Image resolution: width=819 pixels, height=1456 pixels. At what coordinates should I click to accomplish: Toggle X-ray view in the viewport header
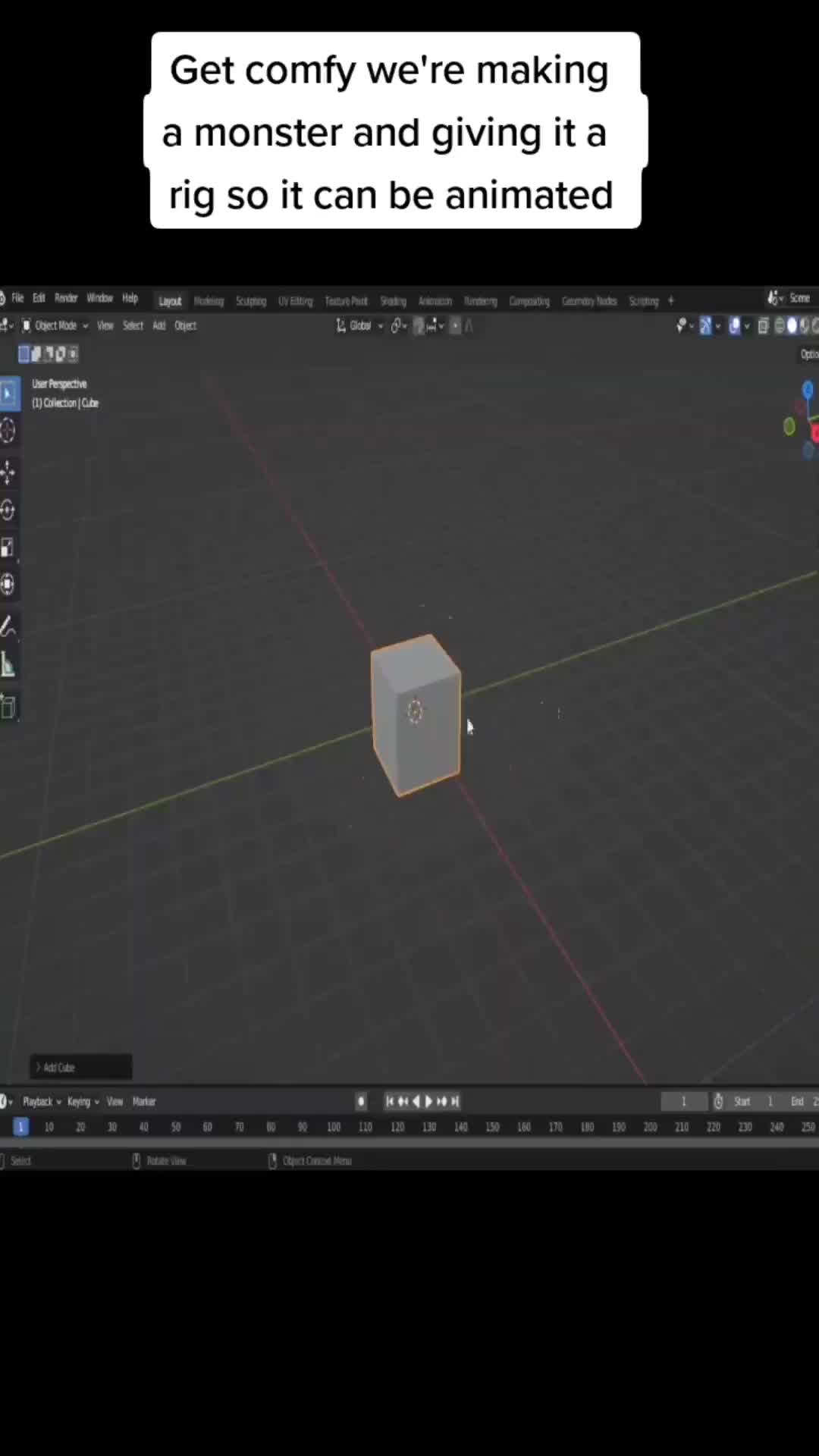(x=763, y=326)
